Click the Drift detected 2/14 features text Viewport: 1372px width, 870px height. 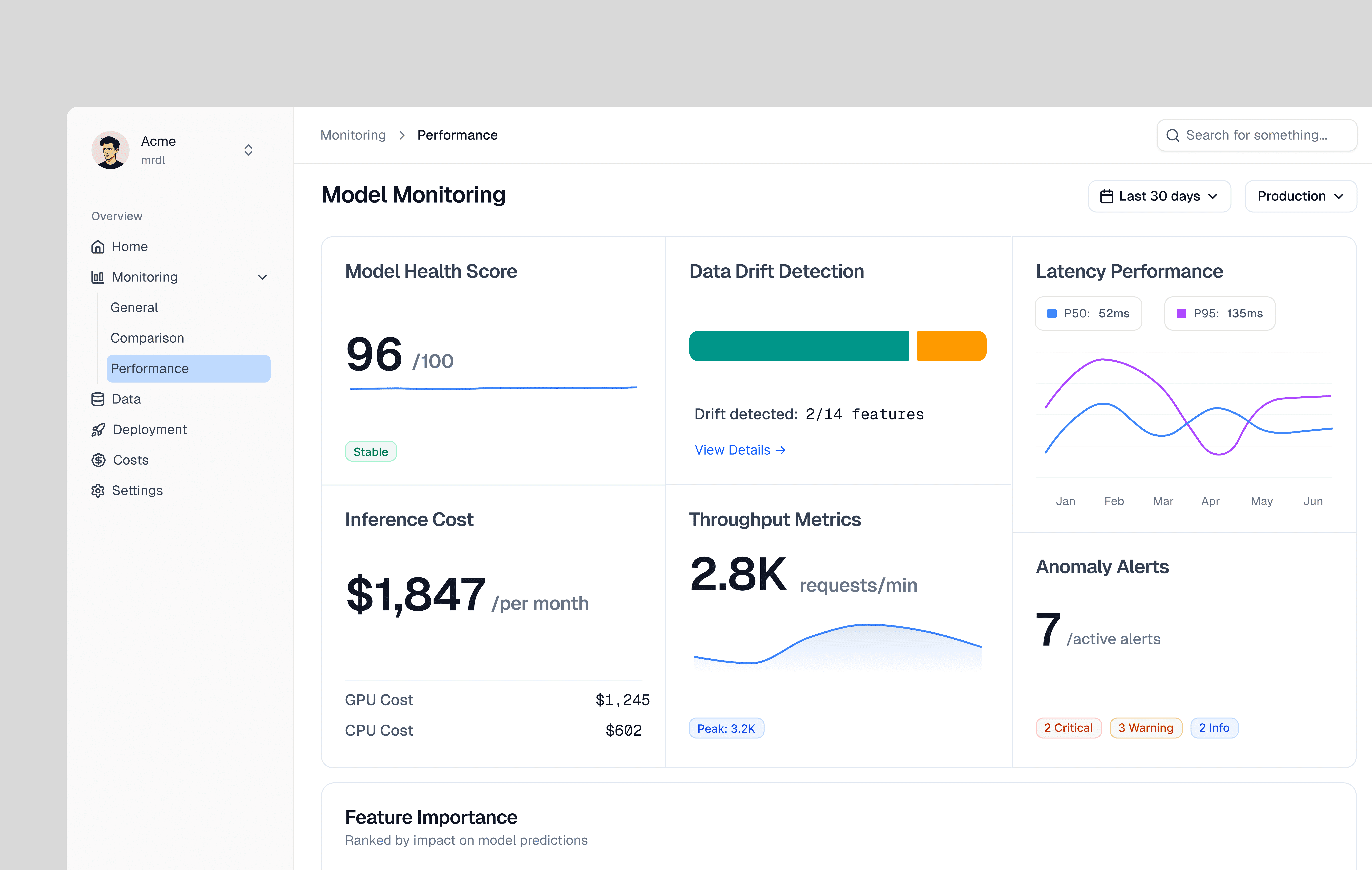click(809, 414)
